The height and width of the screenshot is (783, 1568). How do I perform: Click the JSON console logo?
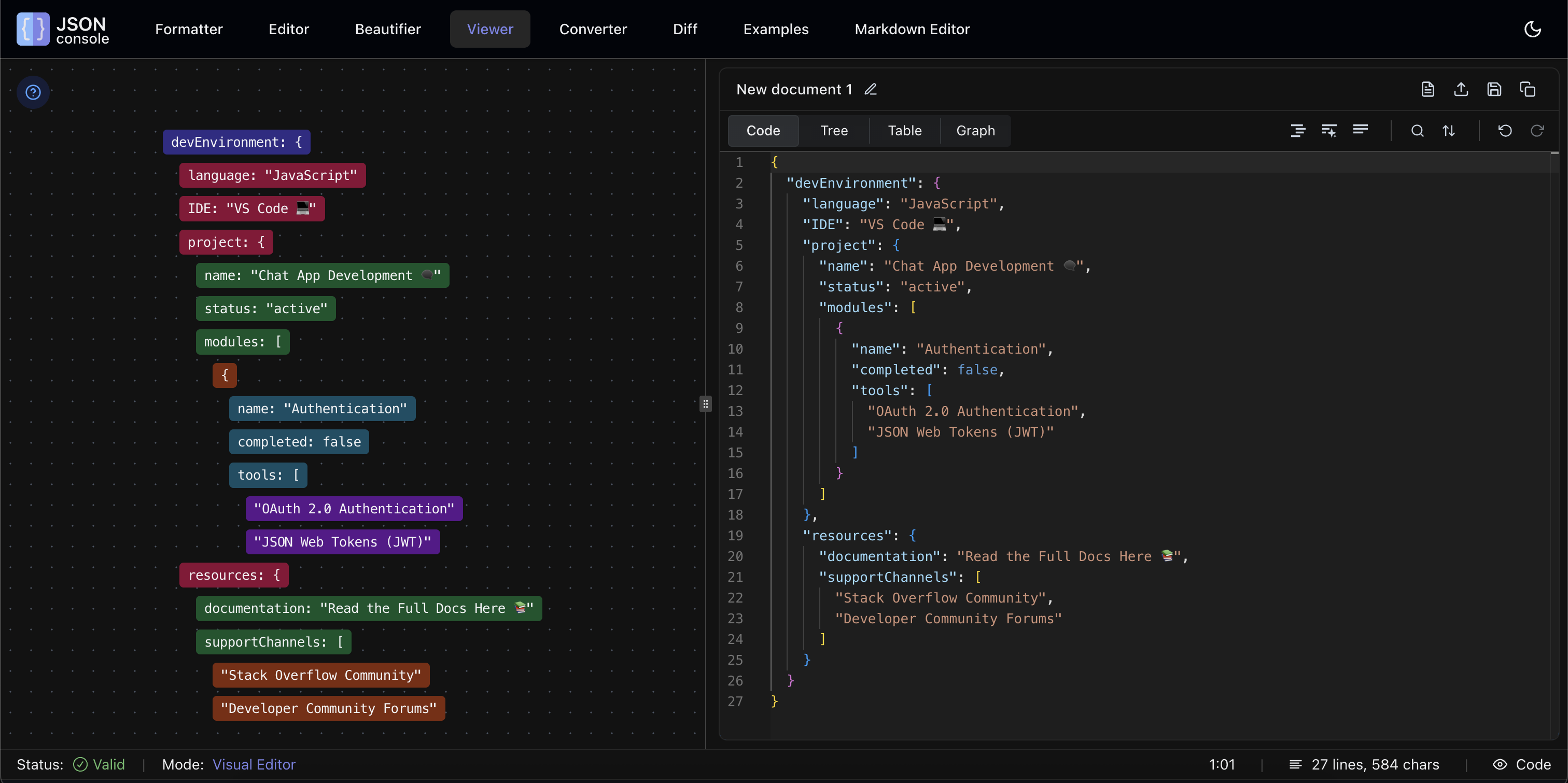[x=63, y=29]
